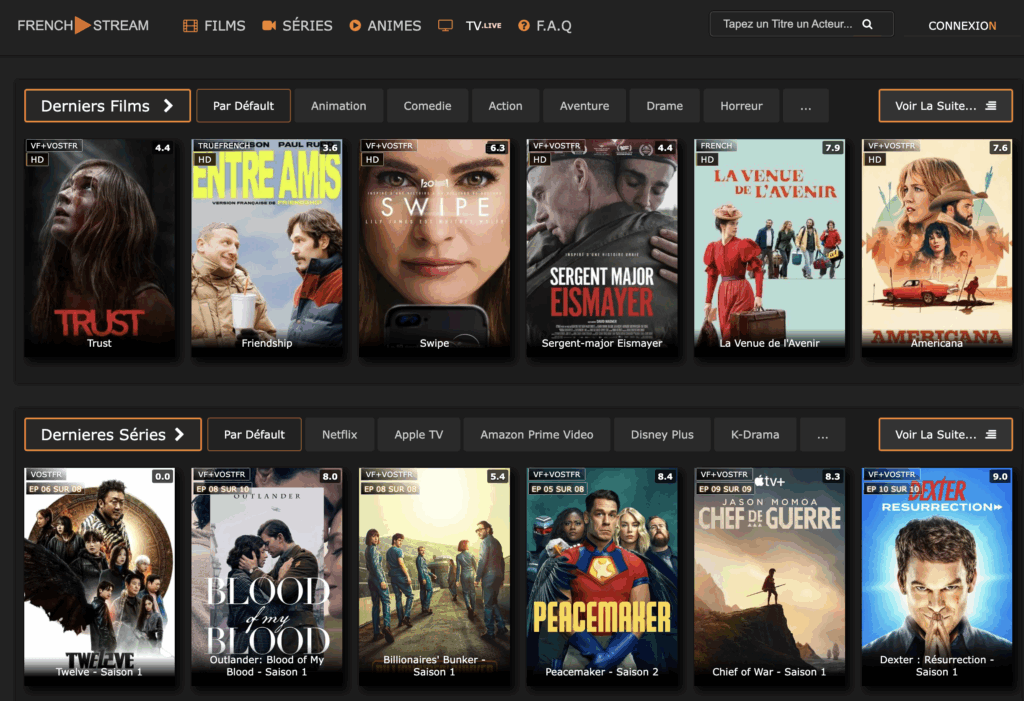Expand Dernieres Séries chevron arrow

coord(180,435)
